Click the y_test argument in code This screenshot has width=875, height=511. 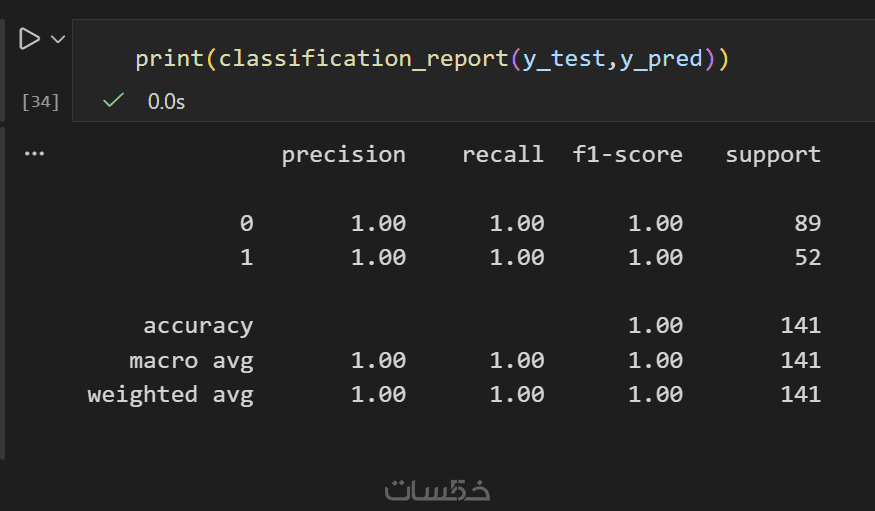click(x=564, y=59)
